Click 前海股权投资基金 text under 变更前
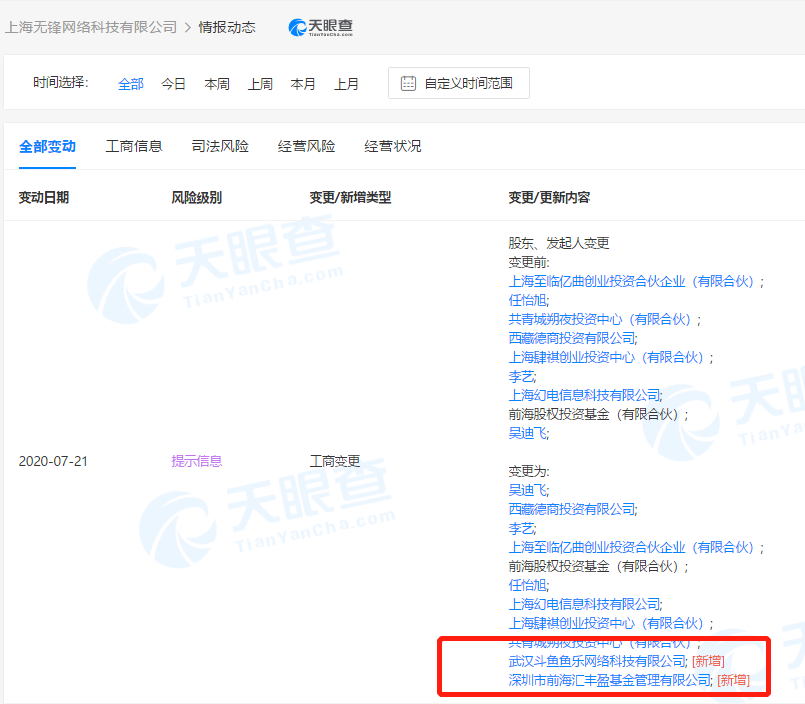805x704 pixels. (x=593, y=414)
